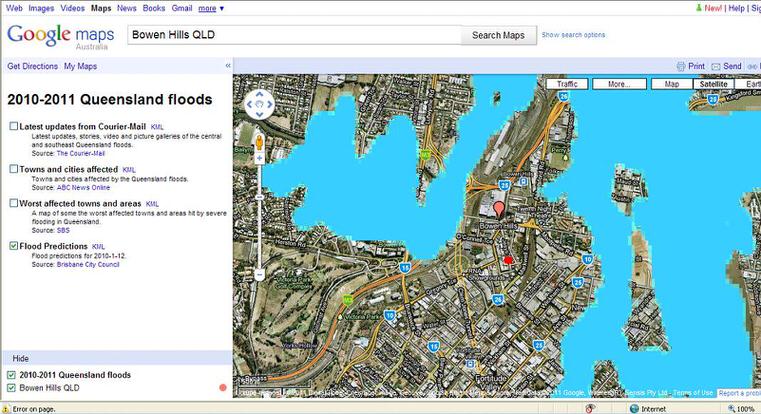
Task: Collapse the left panel with double chevron
Action: 228,66
